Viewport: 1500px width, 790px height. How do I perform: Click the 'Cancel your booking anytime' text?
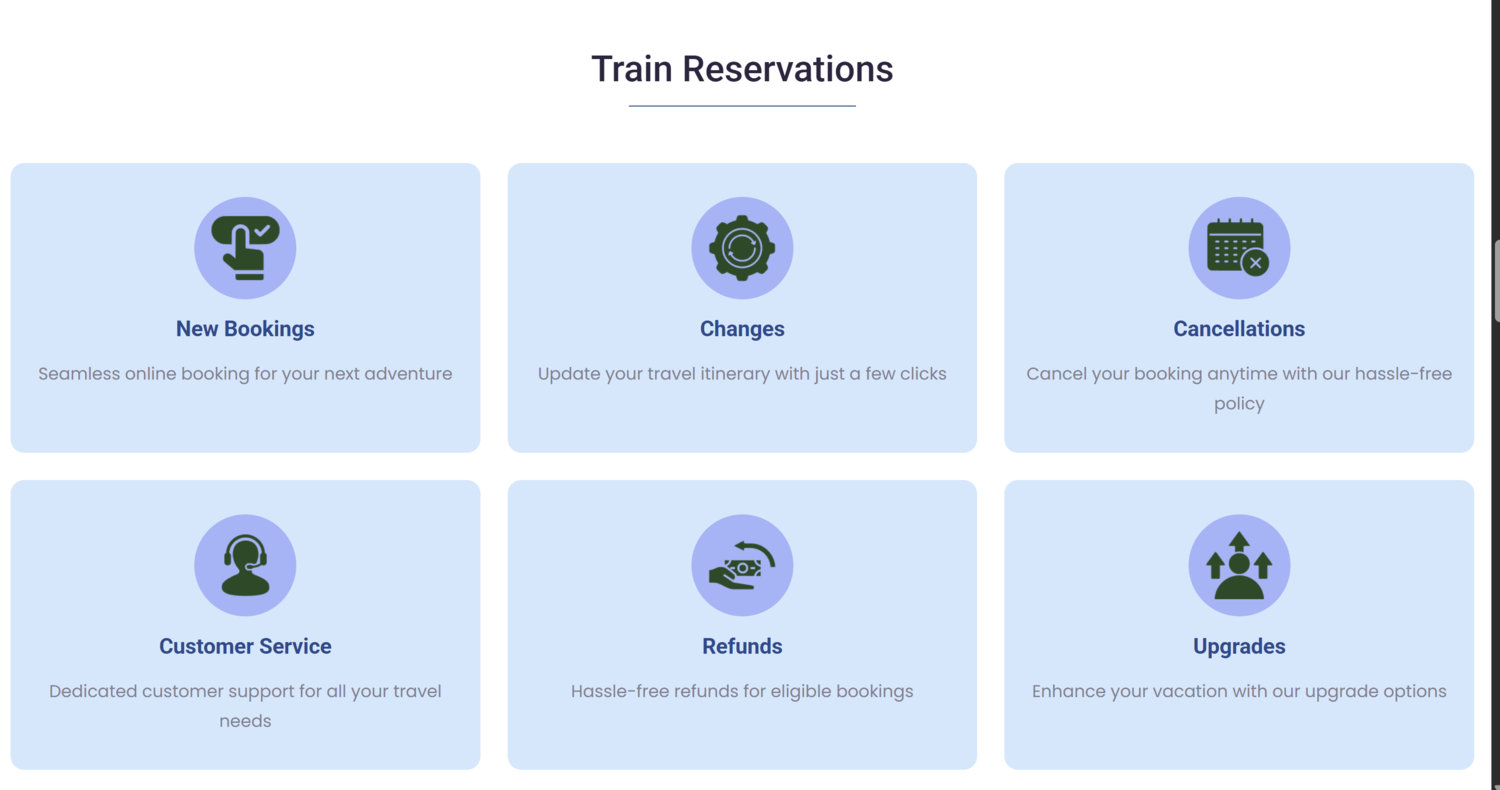tap(1239, 389)
